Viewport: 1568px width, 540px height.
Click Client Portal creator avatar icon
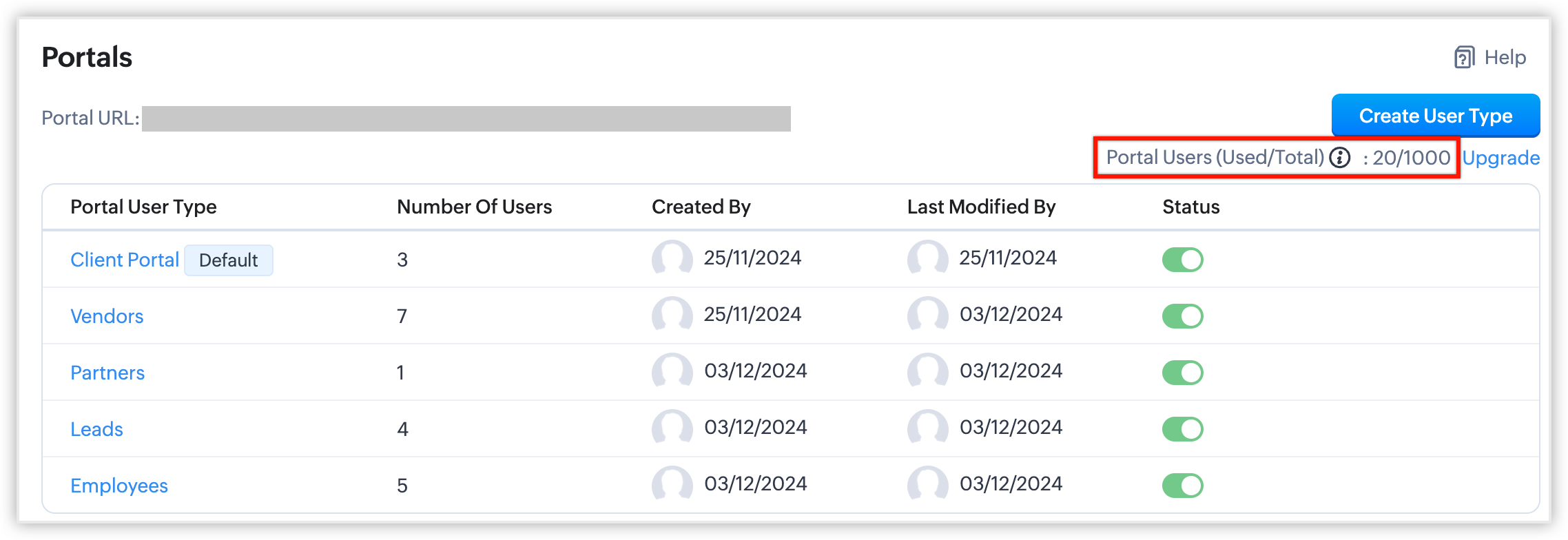[672, 259]
